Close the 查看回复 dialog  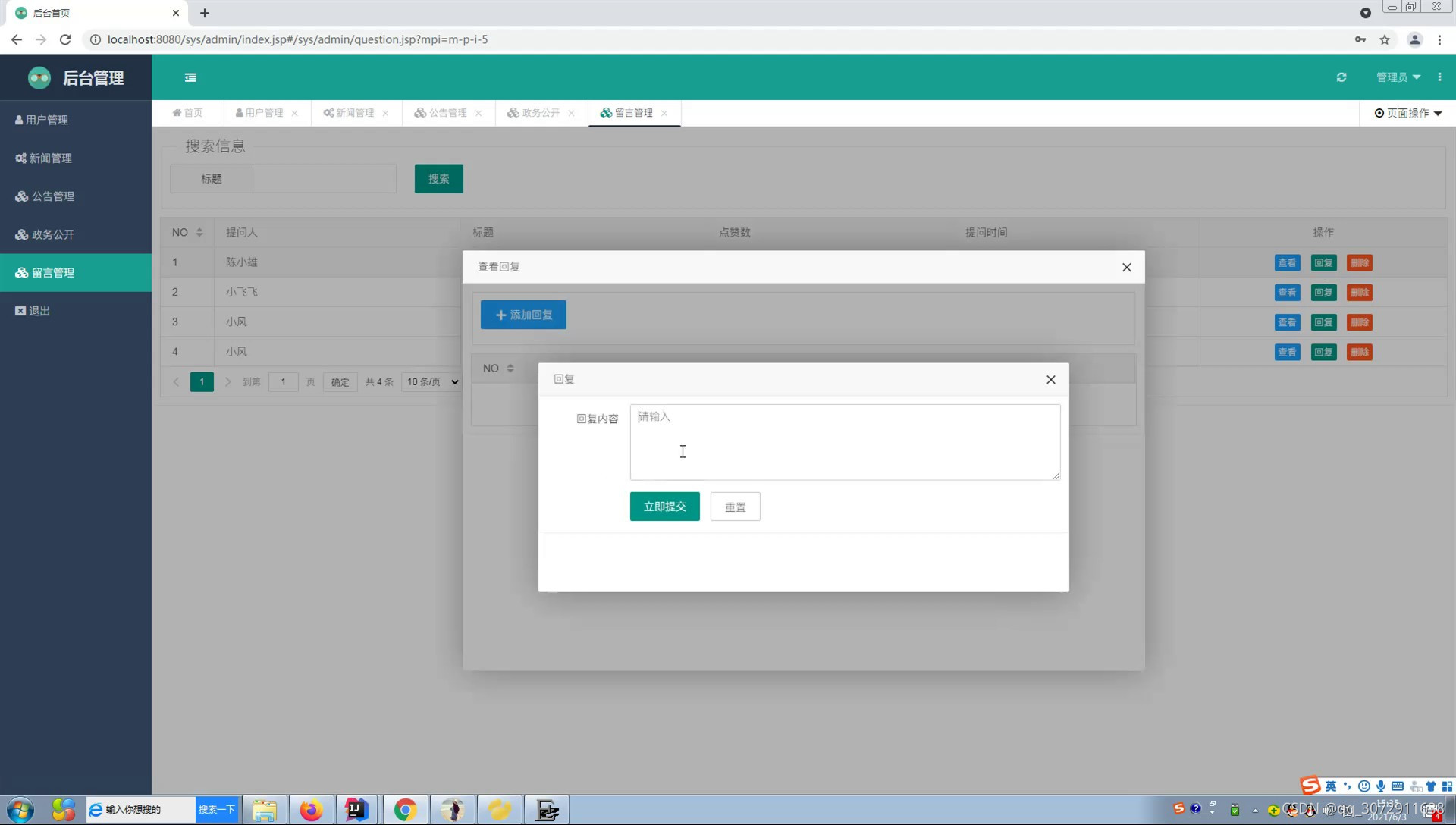pyautogui.click(x=1126, y=267)
